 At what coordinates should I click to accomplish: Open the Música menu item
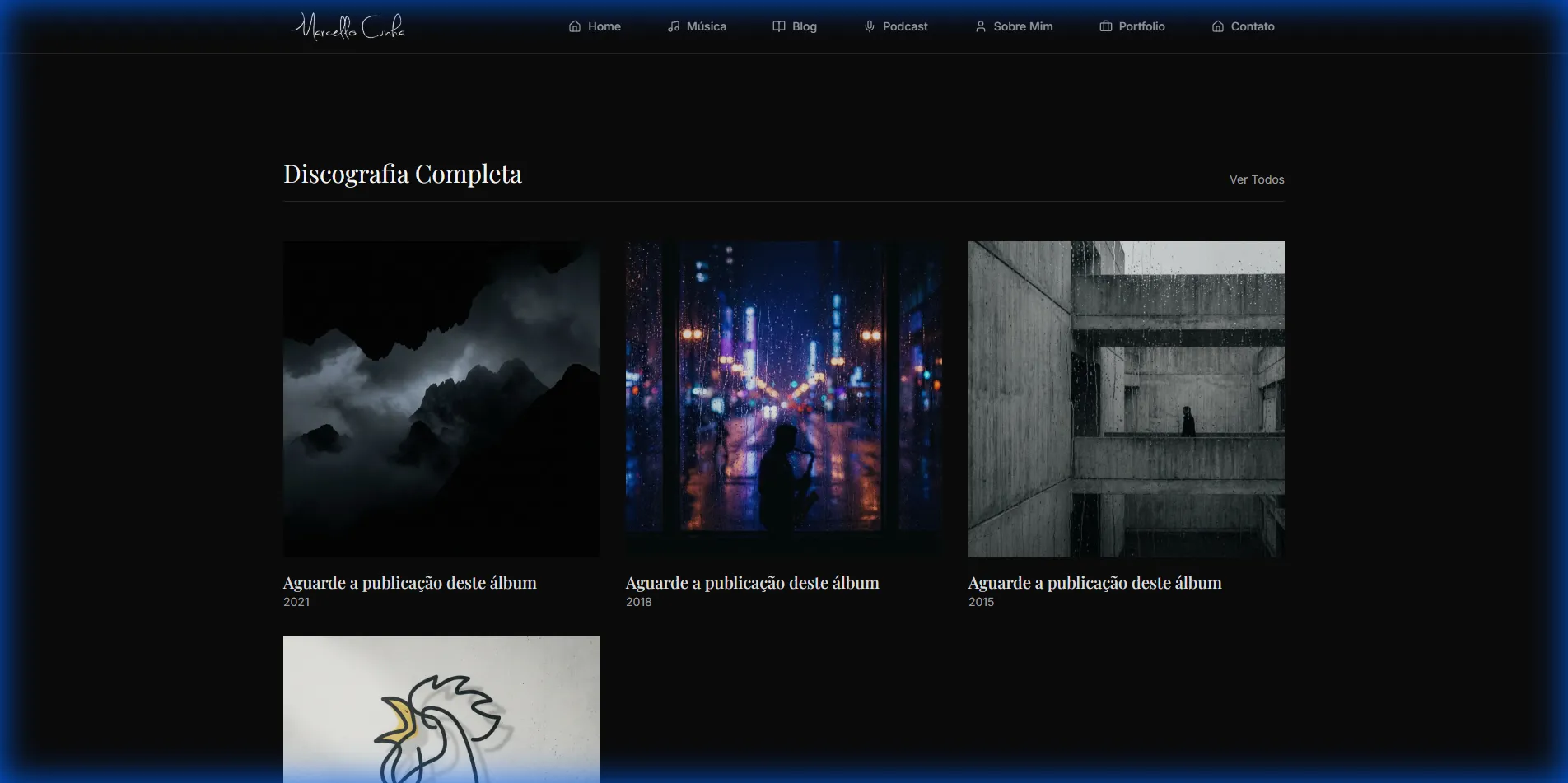coord(707,26)
